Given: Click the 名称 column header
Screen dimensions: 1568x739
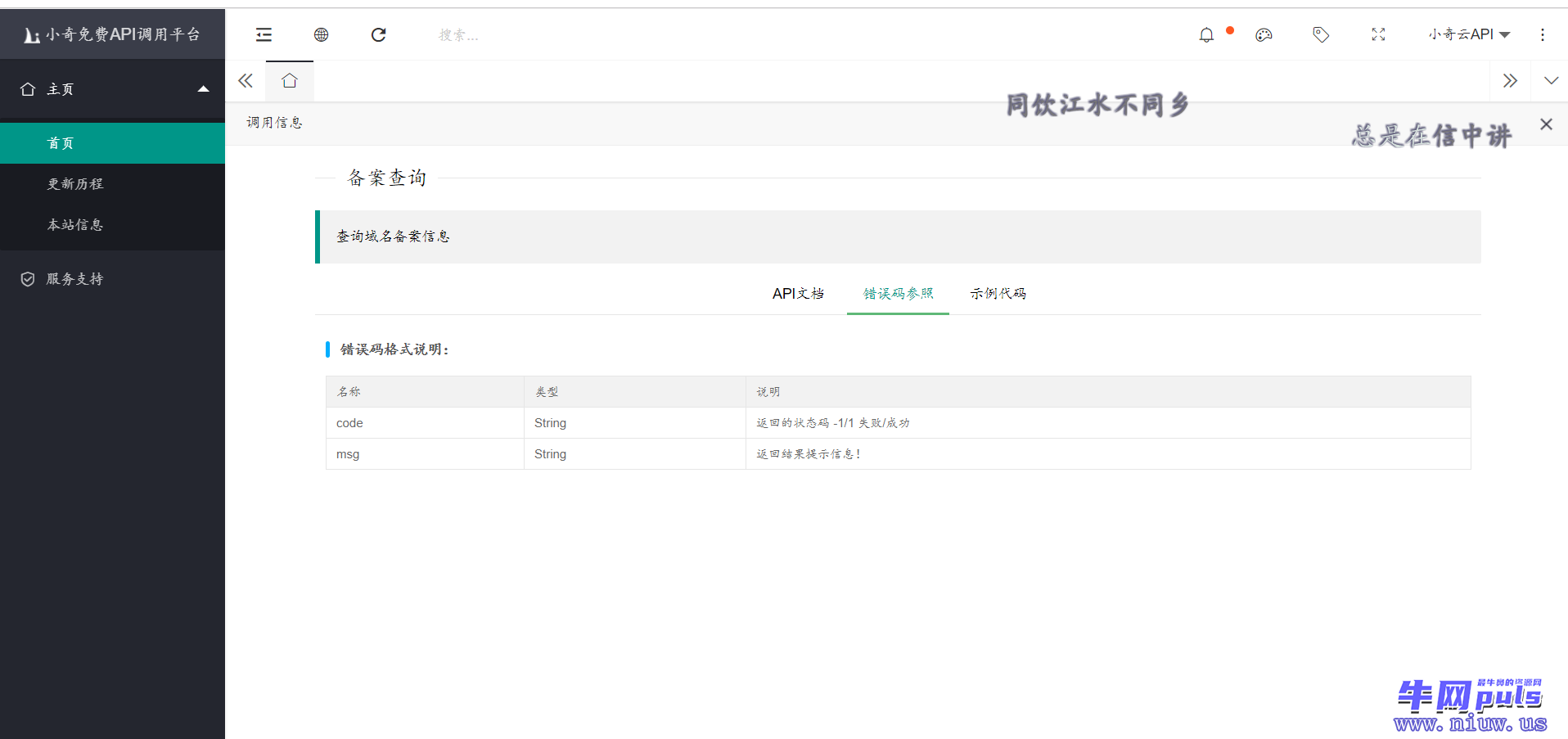Looking at the screenshot, I should tap(425, 392).
